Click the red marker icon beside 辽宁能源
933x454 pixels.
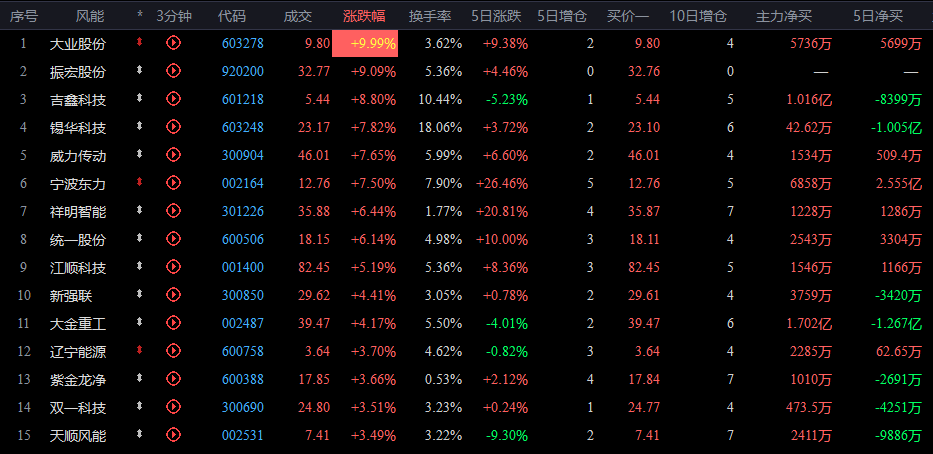(x=140, y=349)
